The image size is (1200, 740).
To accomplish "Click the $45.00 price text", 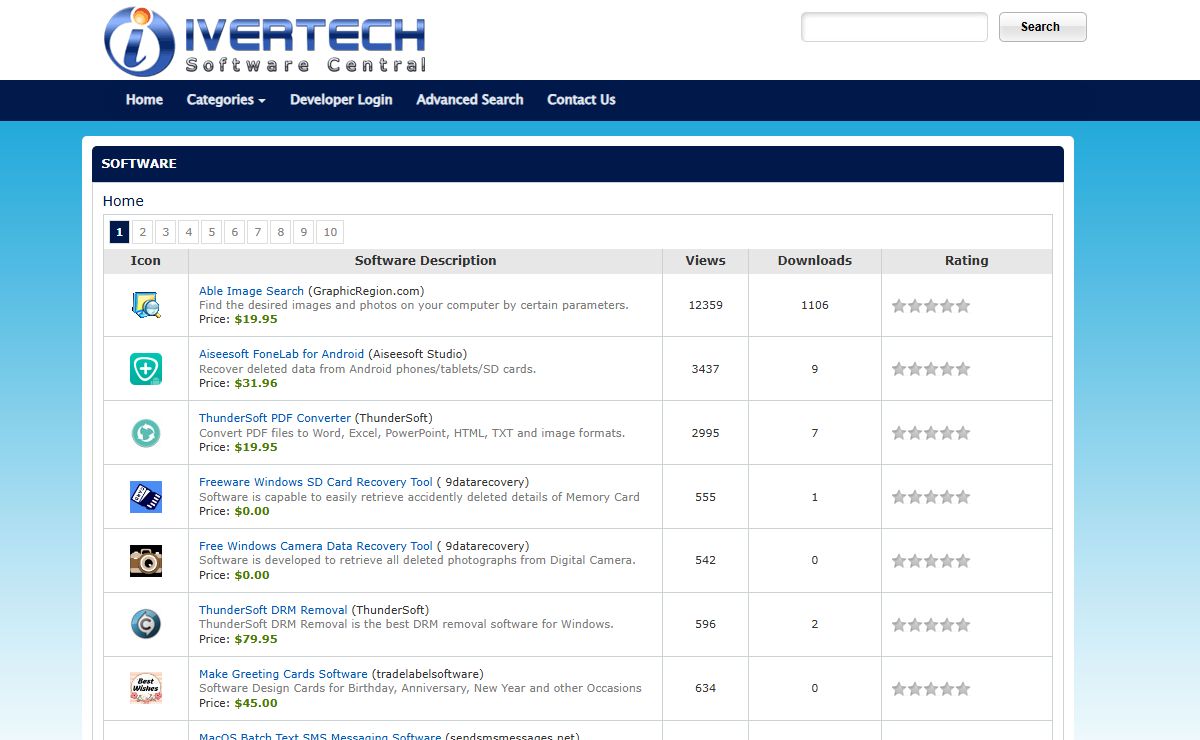I will (256, 703).
